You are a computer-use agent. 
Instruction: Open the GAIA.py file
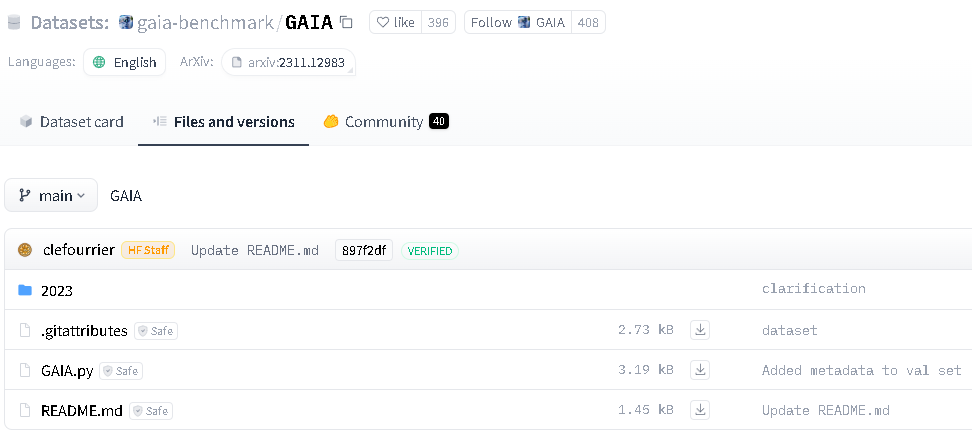(x=67, y=371)
